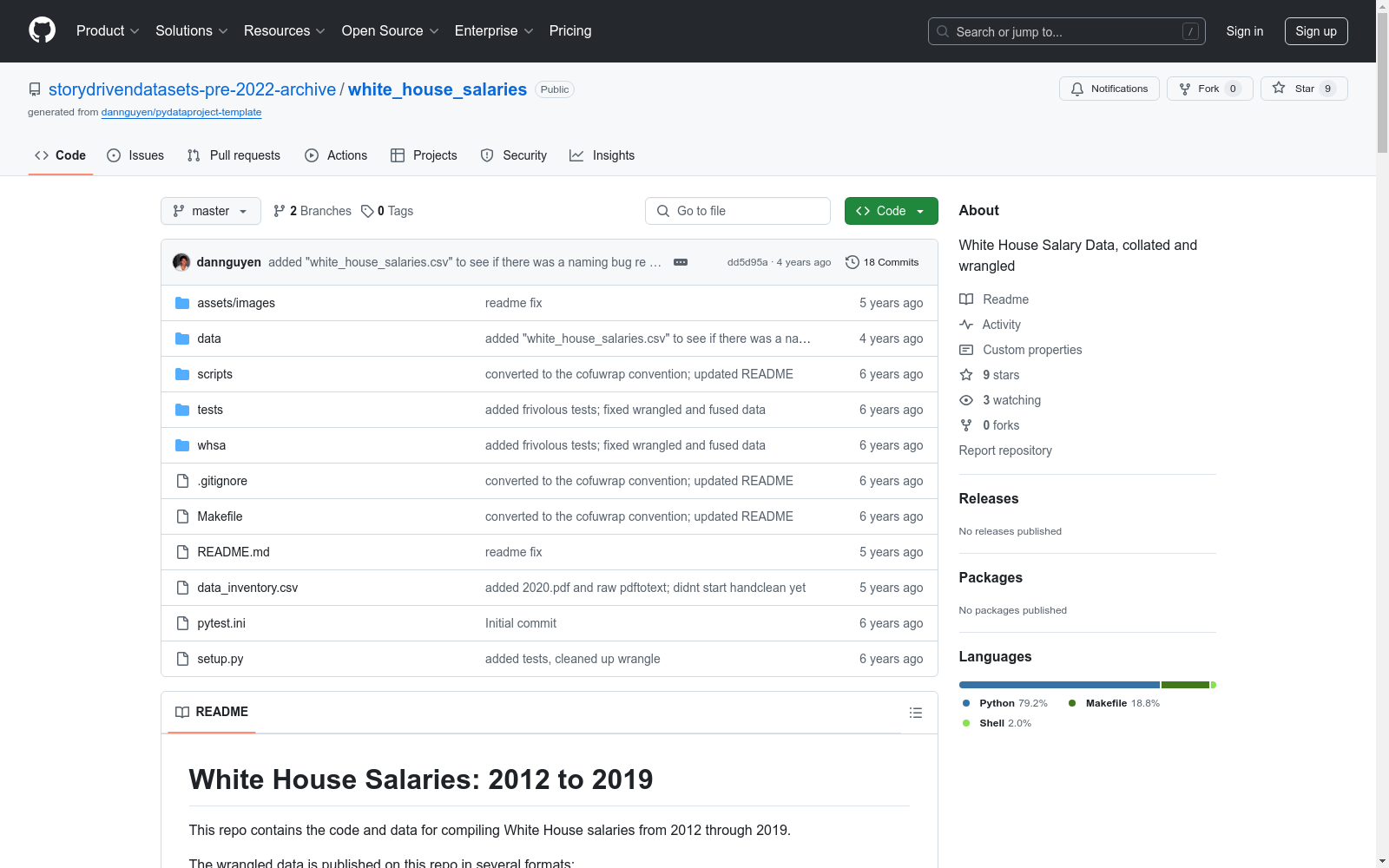
Task: Click the star icon beside 9 stars
Action: (x=966, y=375)
